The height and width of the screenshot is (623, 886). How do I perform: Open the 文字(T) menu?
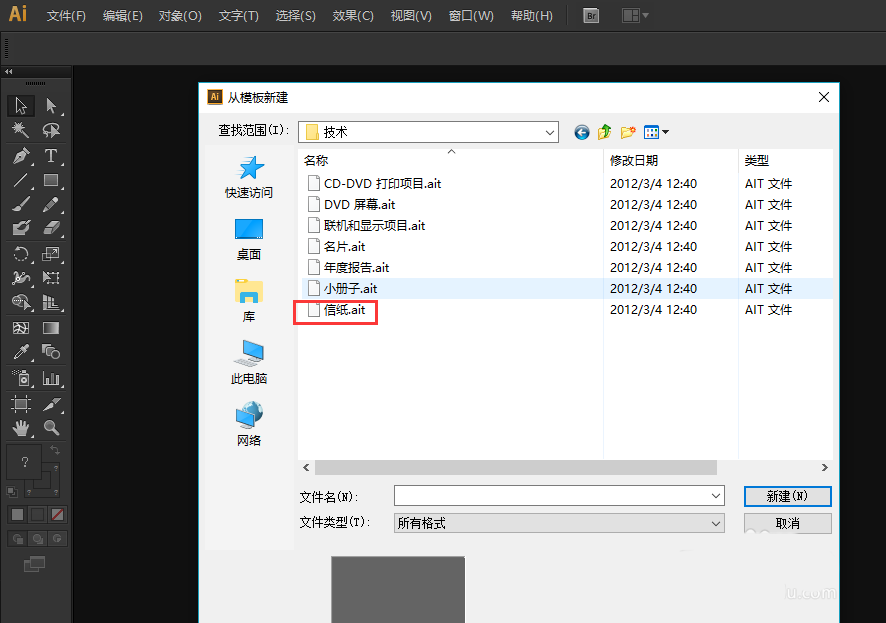pyautogui.click(x=237, y=15)
